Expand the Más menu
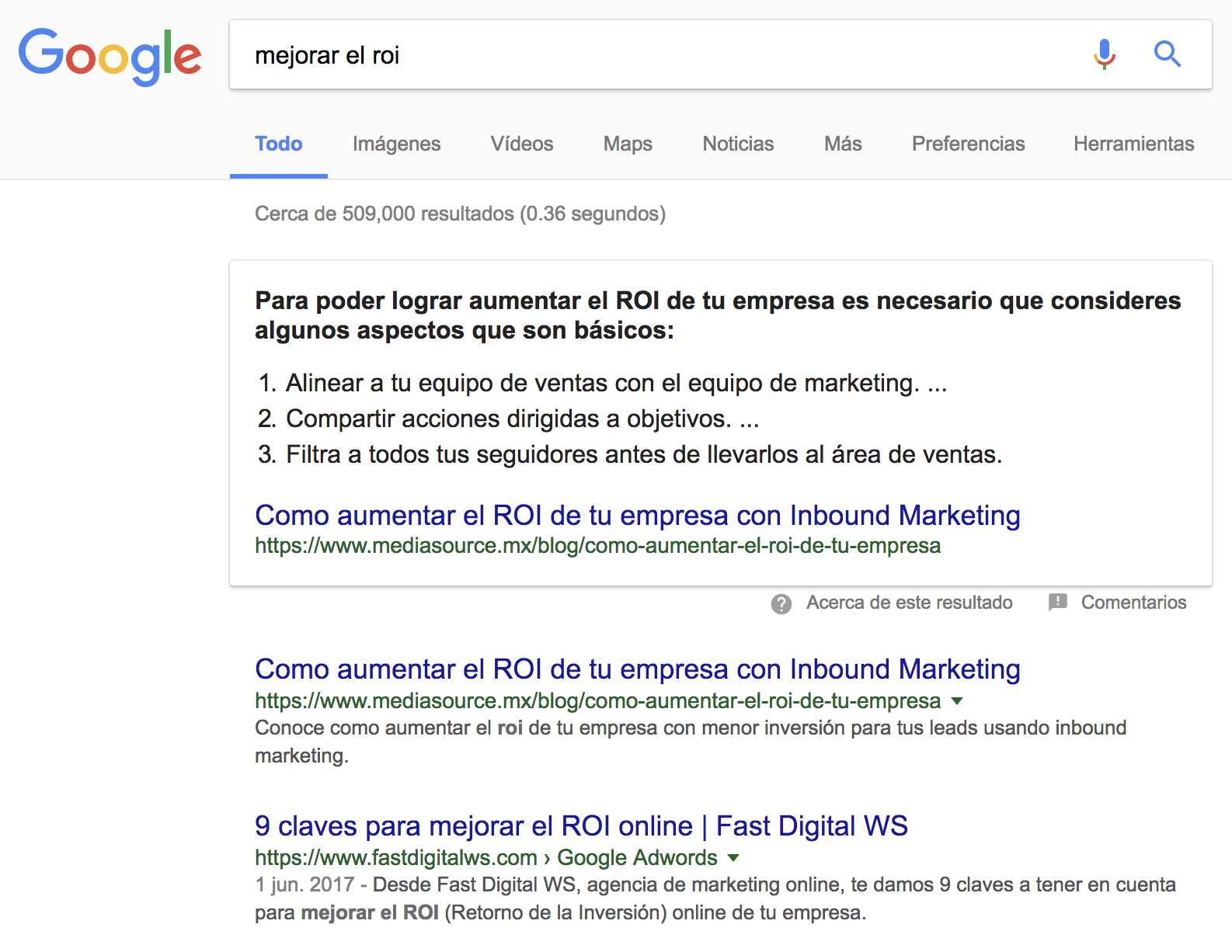The width and height of the screenshot is (1232, 952). [x=843, y=144]
